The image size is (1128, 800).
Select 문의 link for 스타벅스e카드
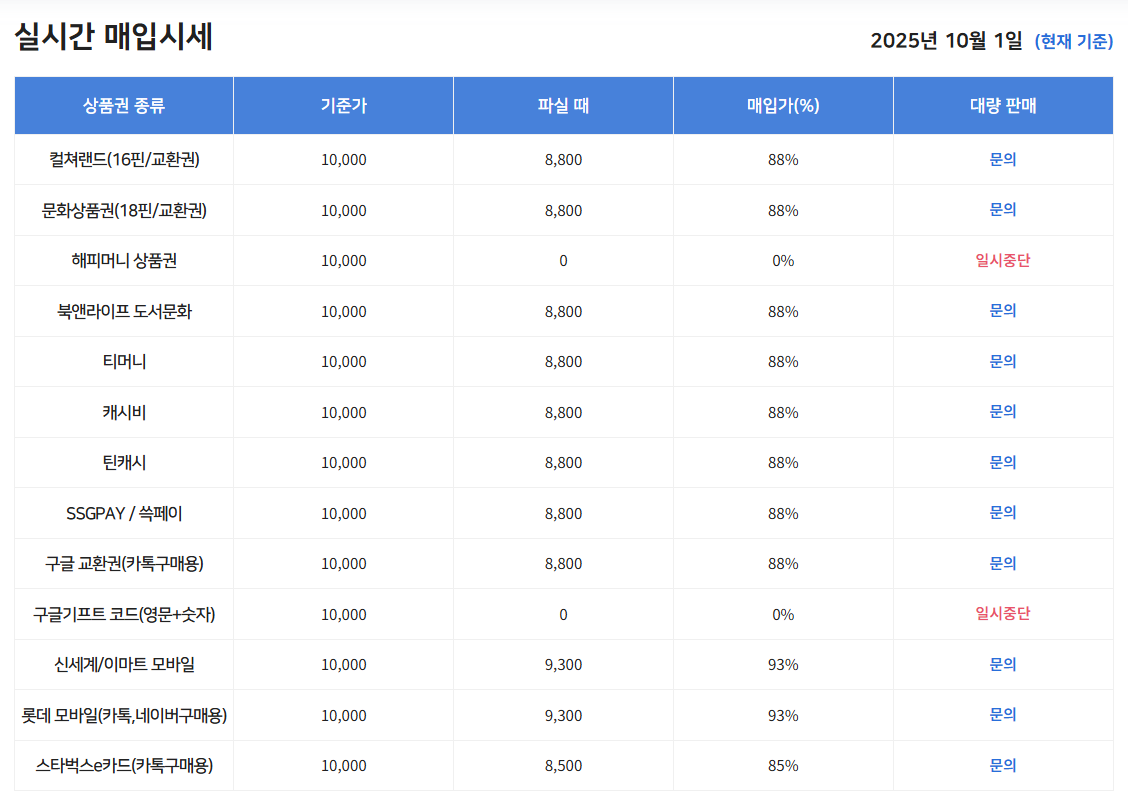pyautogui.click(x=1003, y=765)
